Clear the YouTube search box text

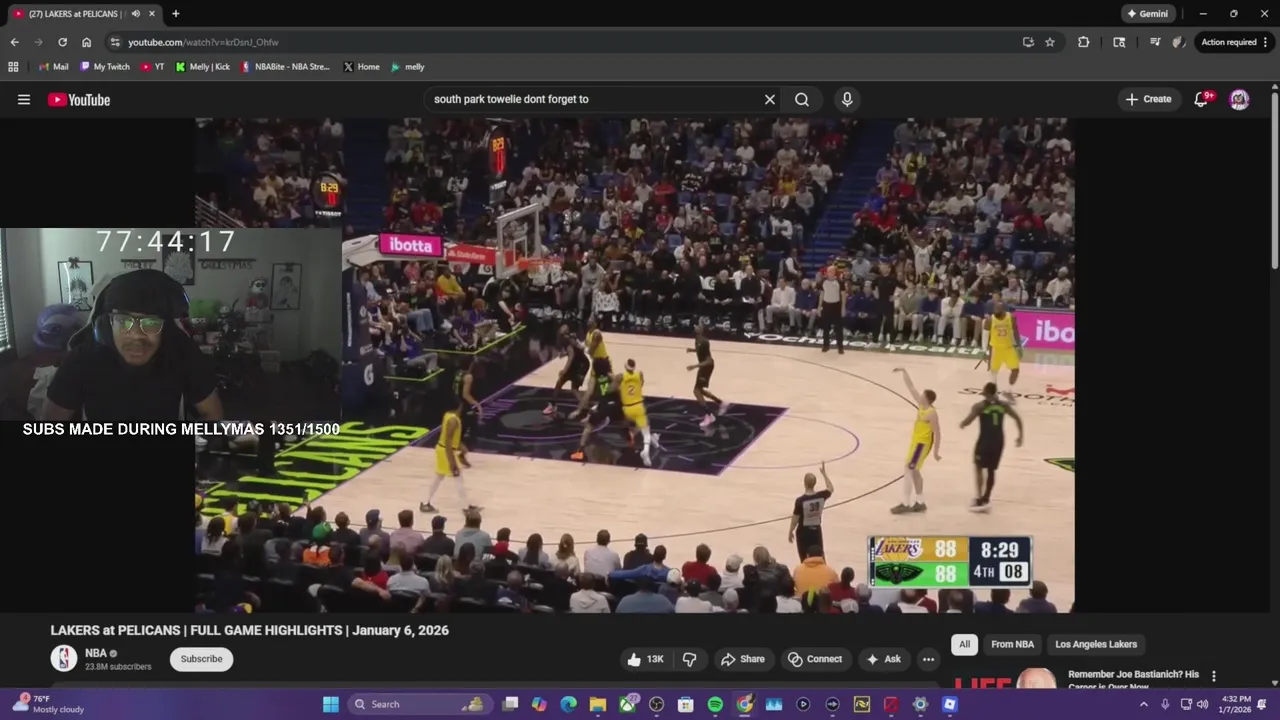[x=770, y=99]
